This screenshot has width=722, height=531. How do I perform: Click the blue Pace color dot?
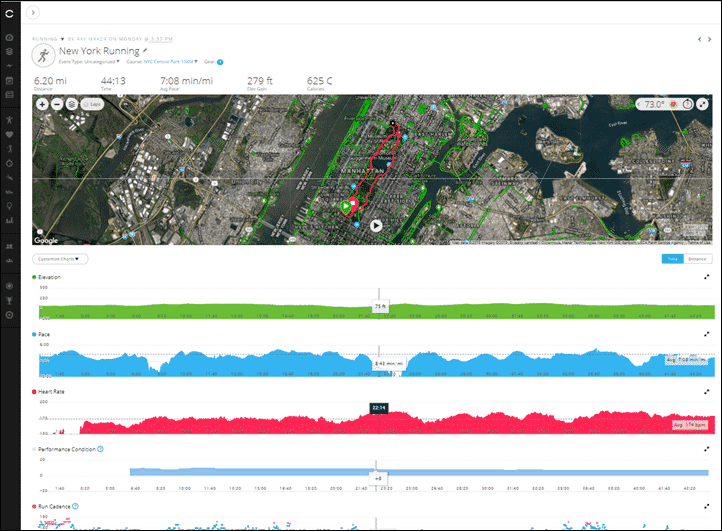pyautogui.click(x=34, y=334)
